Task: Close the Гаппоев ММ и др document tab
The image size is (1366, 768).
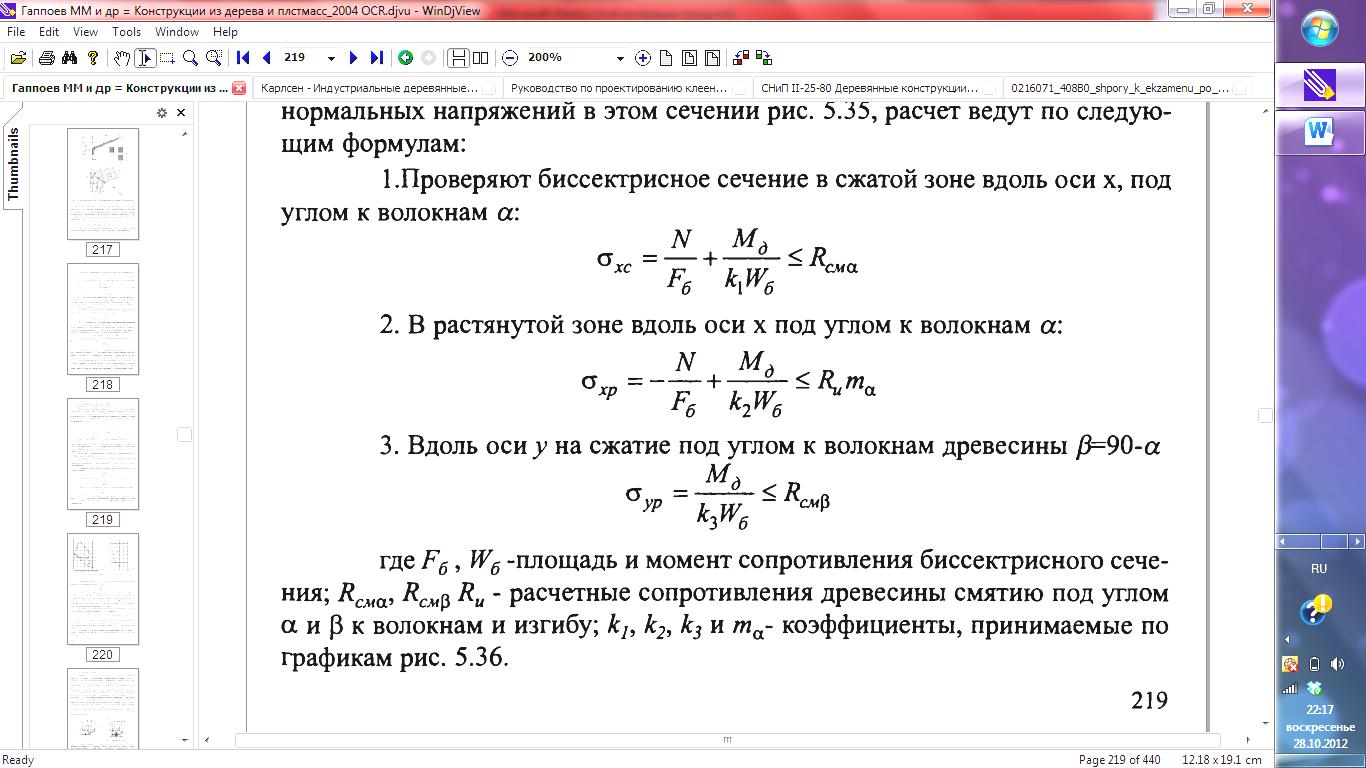Action: click(239, 88)
